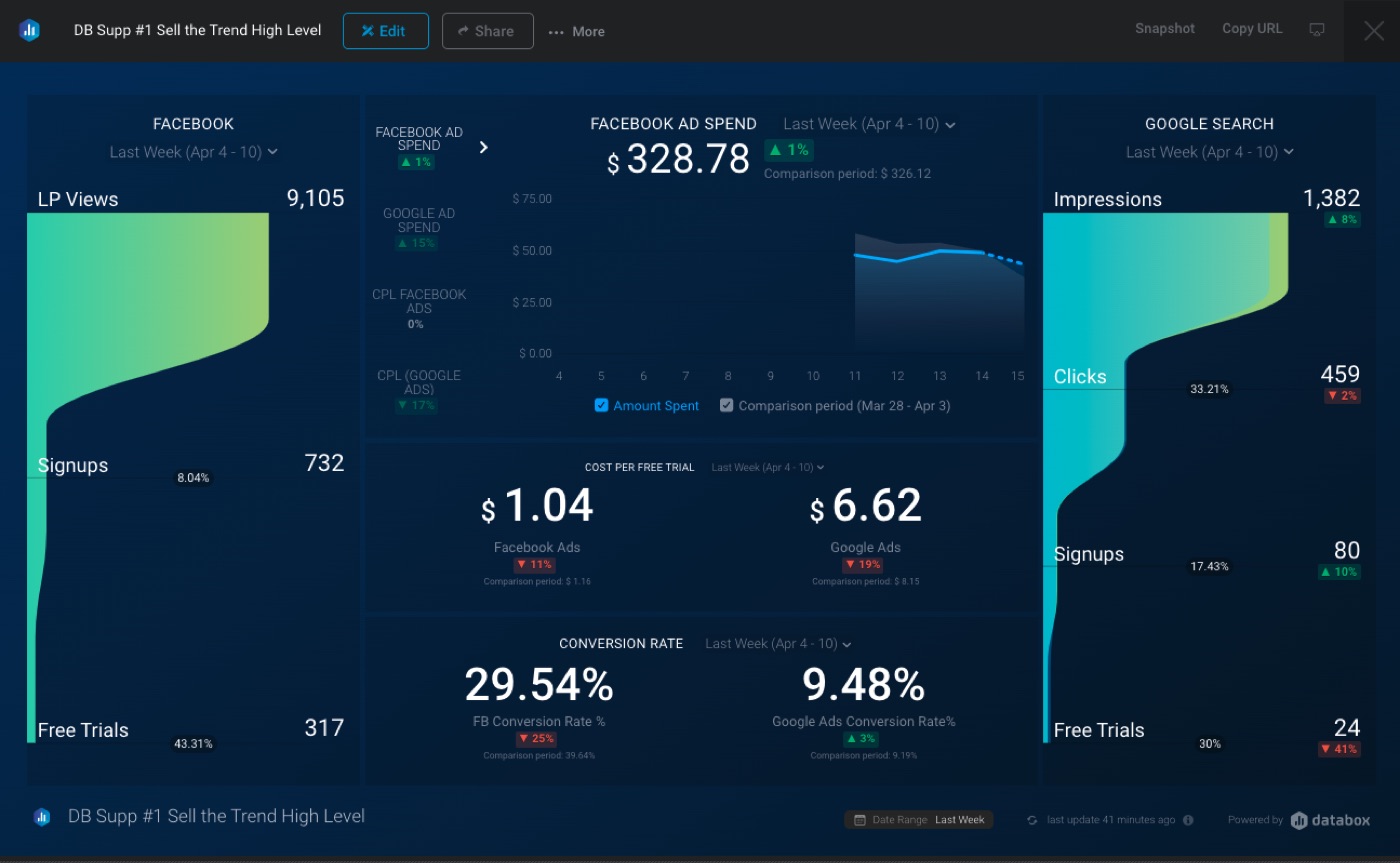Click the Facebook Free Trials value 317

(x=324, y=728)
